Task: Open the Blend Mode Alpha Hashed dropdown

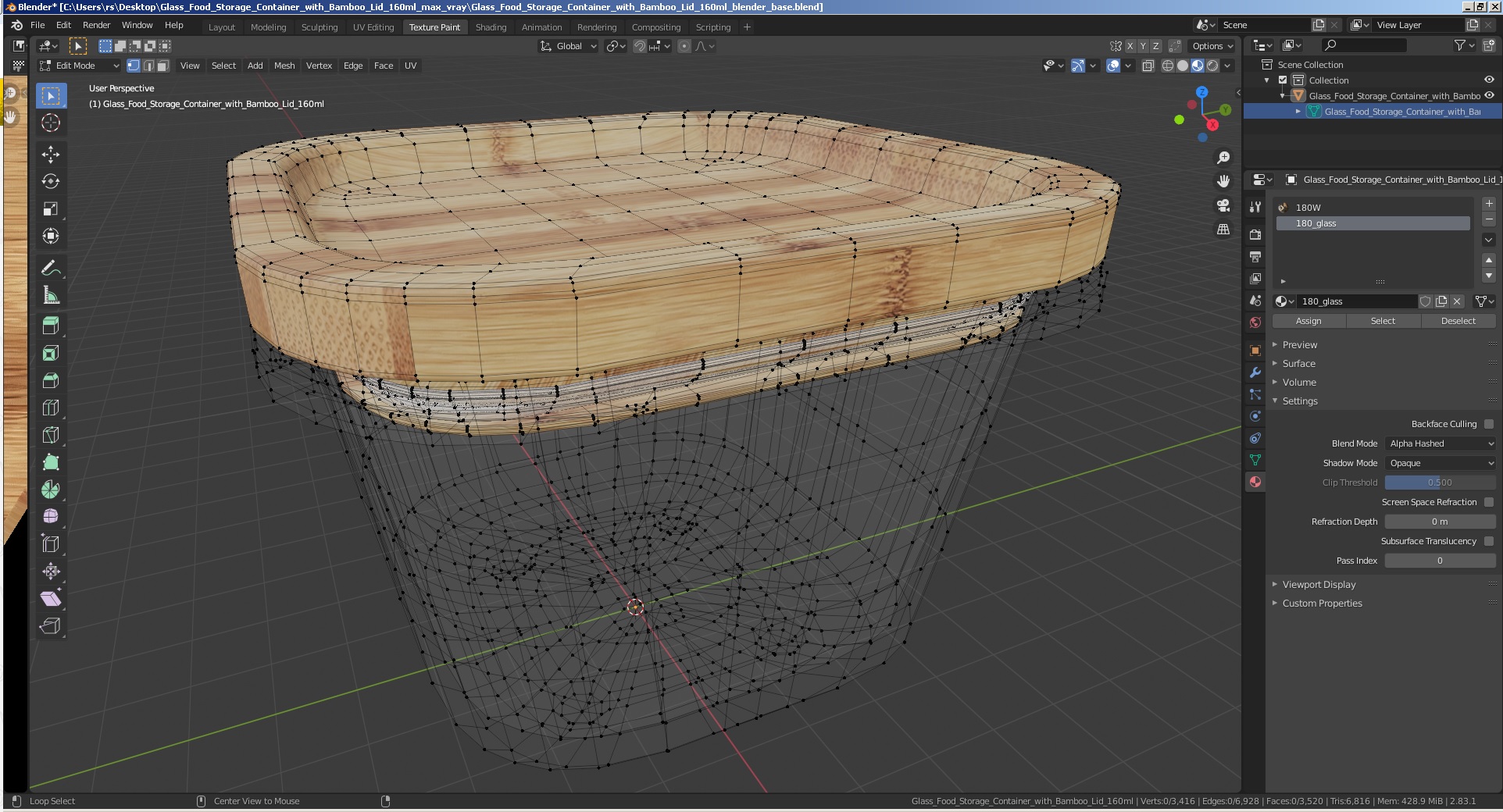Action: click(x=1441, y=443)
